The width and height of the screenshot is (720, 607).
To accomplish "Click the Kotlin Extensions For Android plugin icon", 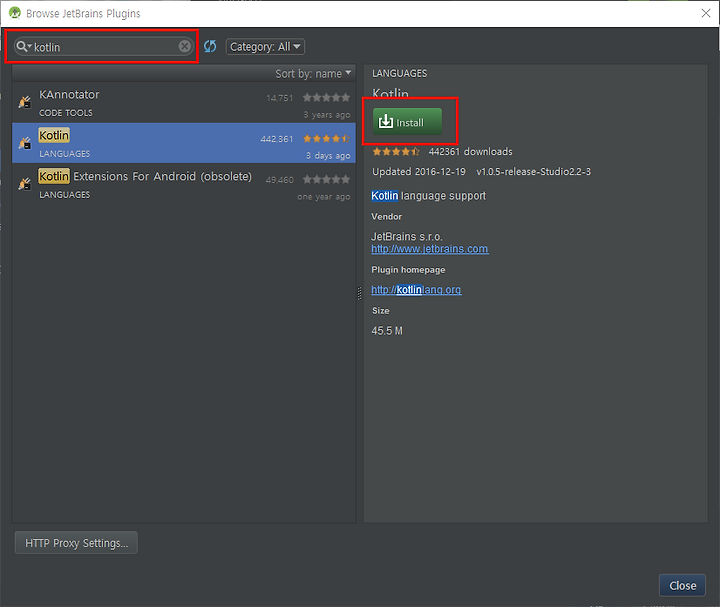I will click(25, 184).
